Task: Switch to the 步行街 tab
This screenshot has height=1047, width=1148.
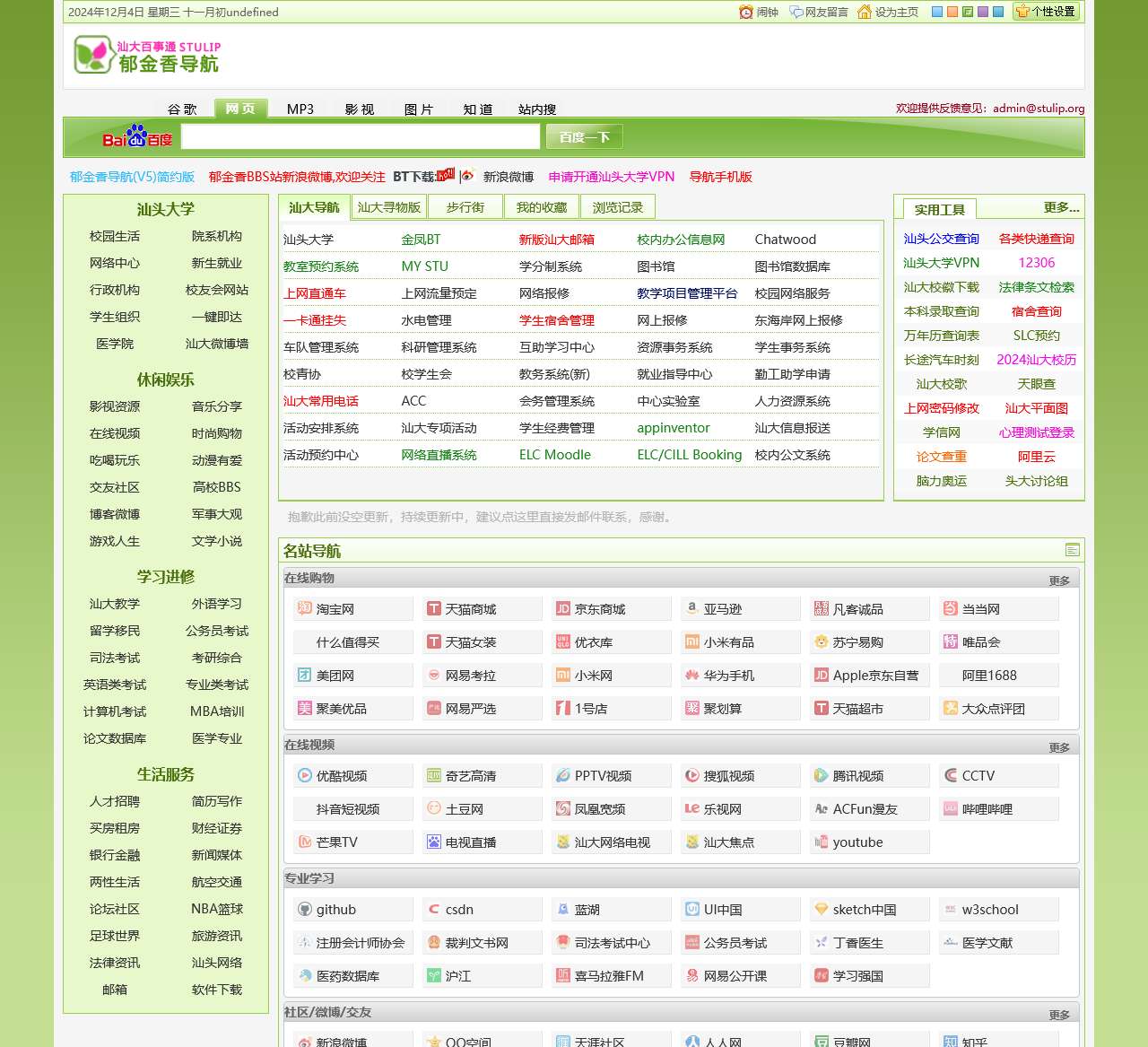Action: 465,207
